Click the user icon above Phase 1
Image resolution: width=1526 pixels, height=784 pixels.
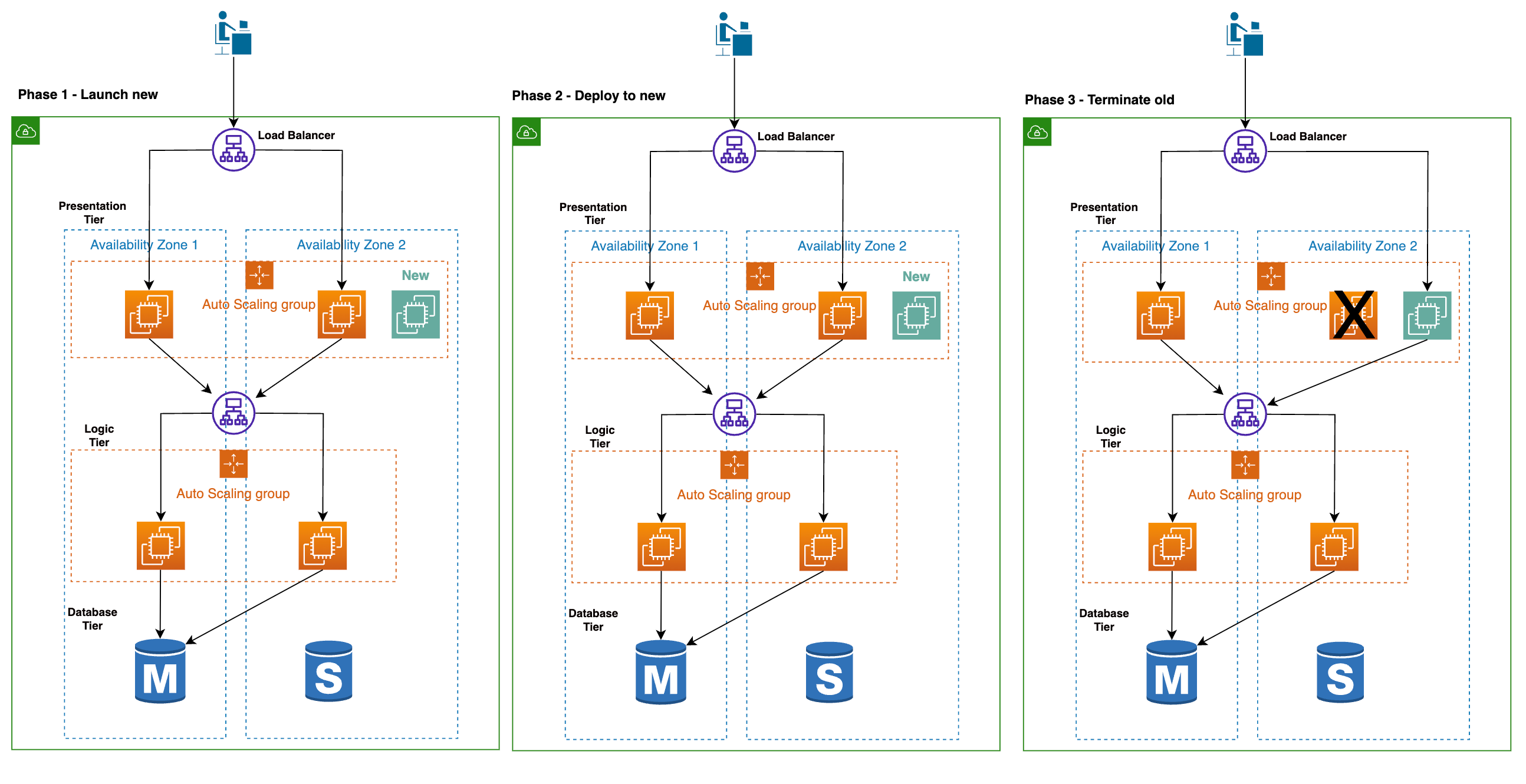coord(233,33)
